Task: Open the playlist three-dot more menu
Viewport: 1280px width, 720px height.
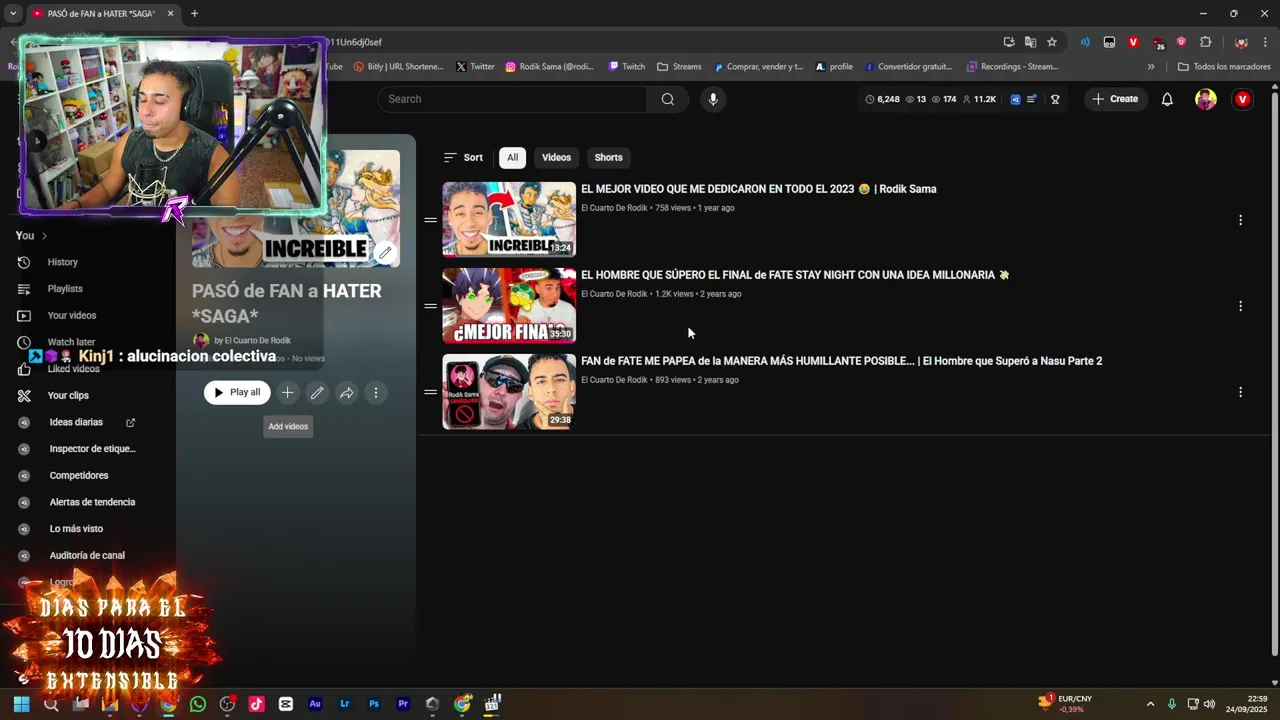Action: coord(376,393)
